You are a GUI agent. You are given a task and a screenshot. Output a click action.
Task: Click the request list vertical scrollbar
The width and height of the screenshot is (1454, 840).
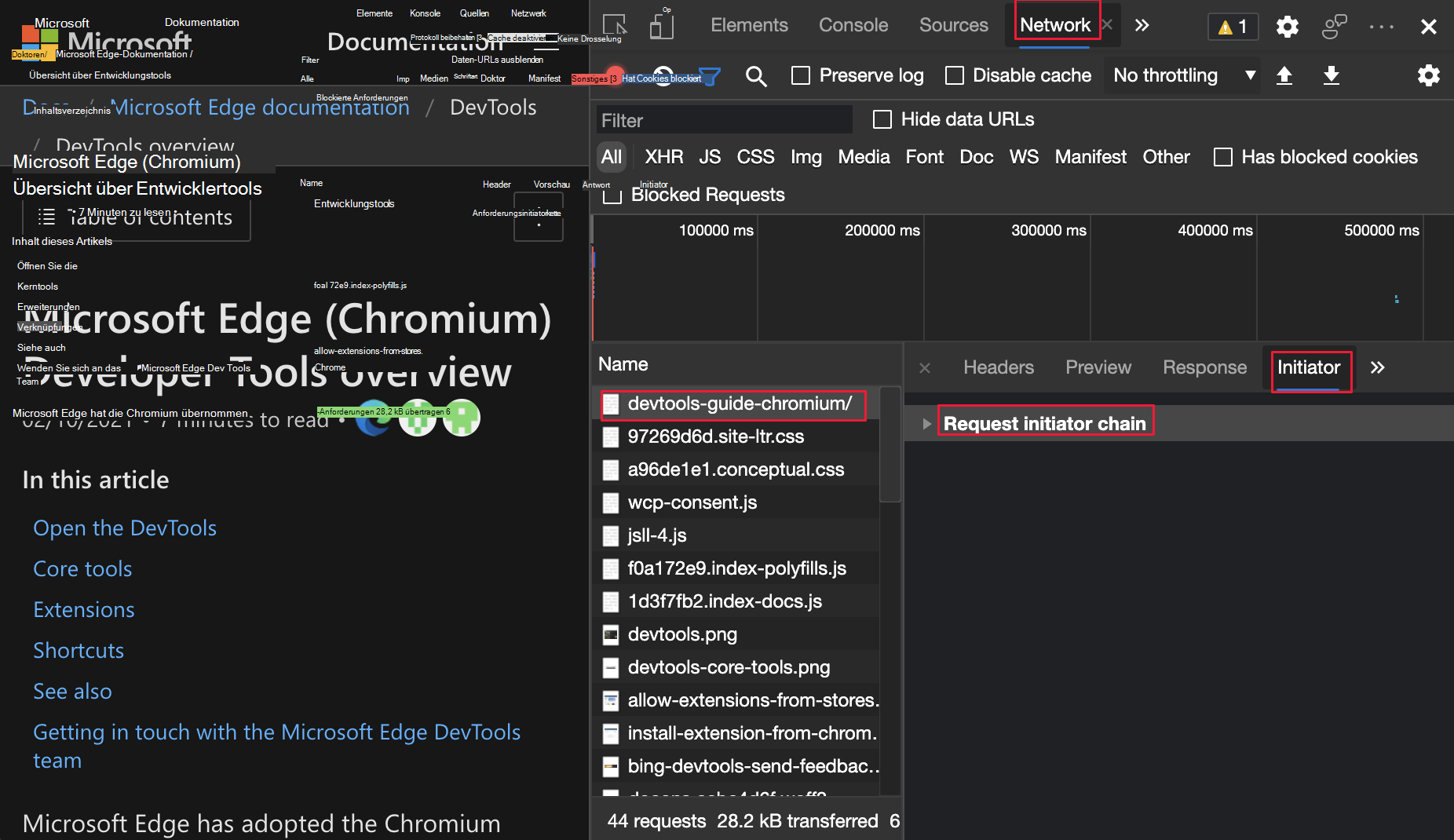[890, 444]
